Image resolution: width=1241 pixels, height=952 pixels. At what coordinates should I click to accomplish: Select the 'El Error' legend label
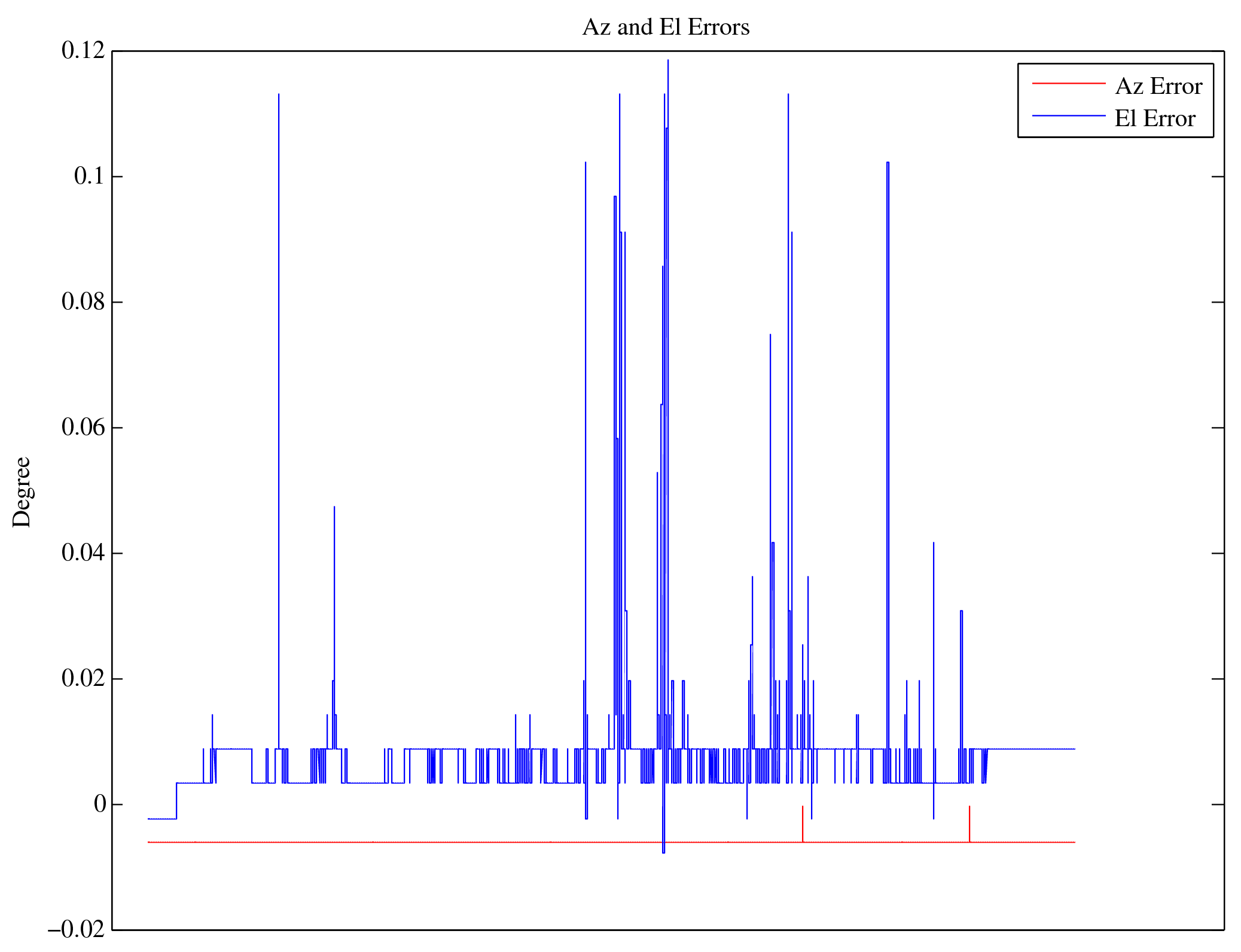pyautogui.click(x=1155, y=119)
